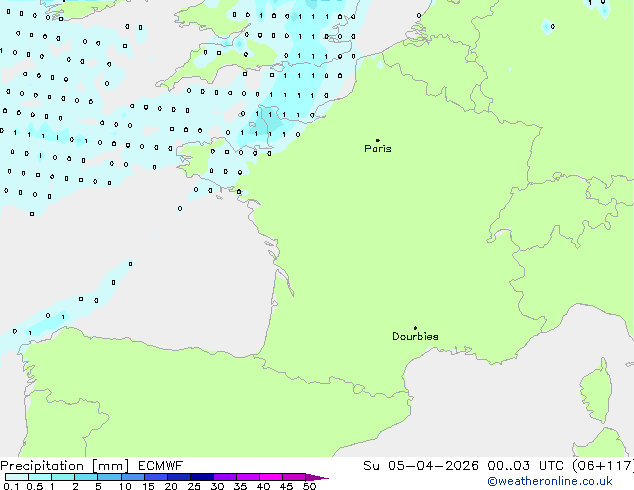This screenshot has width=634, height=490.
Task: Select the 35–40 mm legend swatch
Action: click(x=247, y=477)
